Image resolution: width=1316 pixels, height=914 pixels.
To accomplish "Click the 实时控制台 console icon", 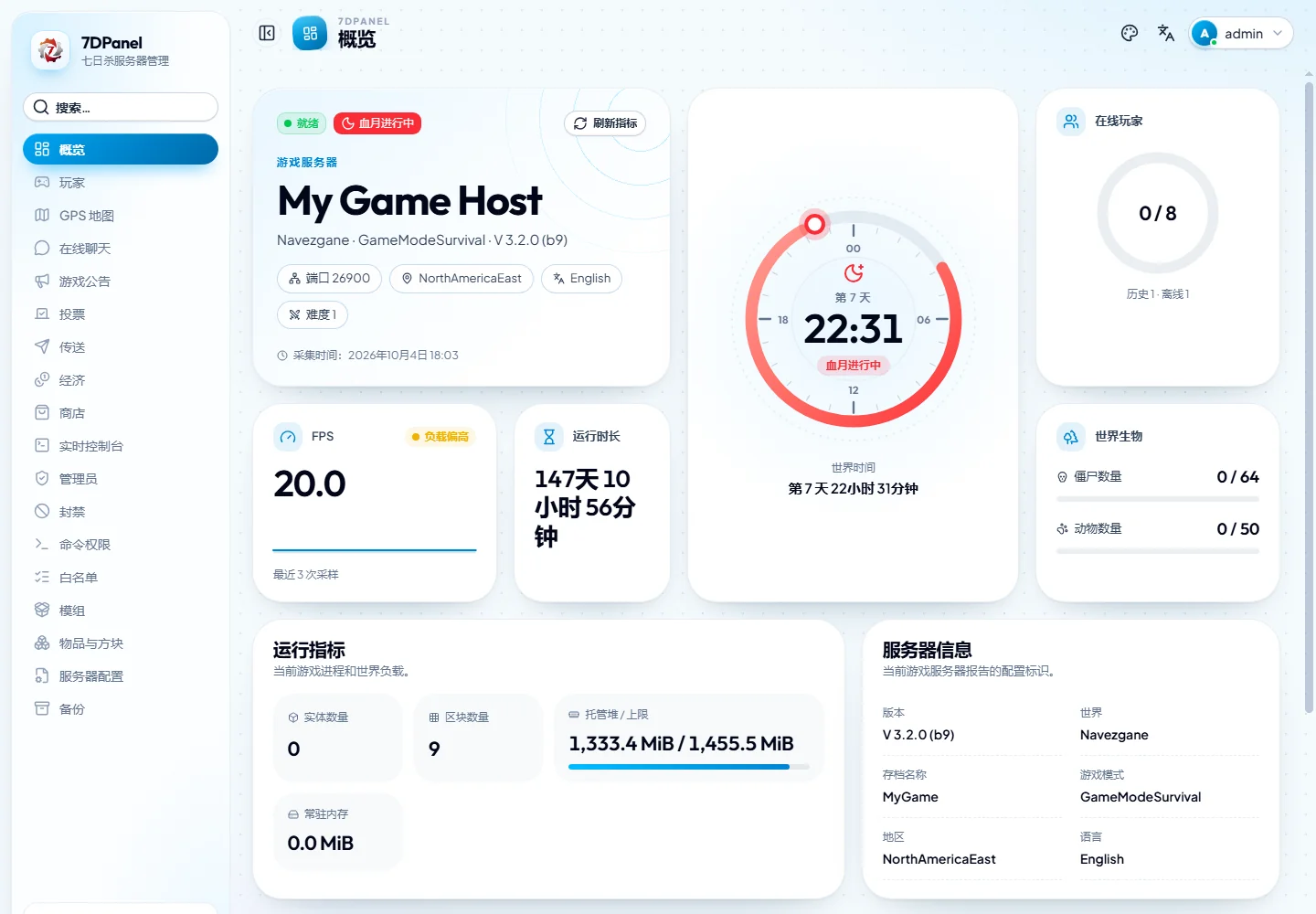I will (x=42, y=446).
